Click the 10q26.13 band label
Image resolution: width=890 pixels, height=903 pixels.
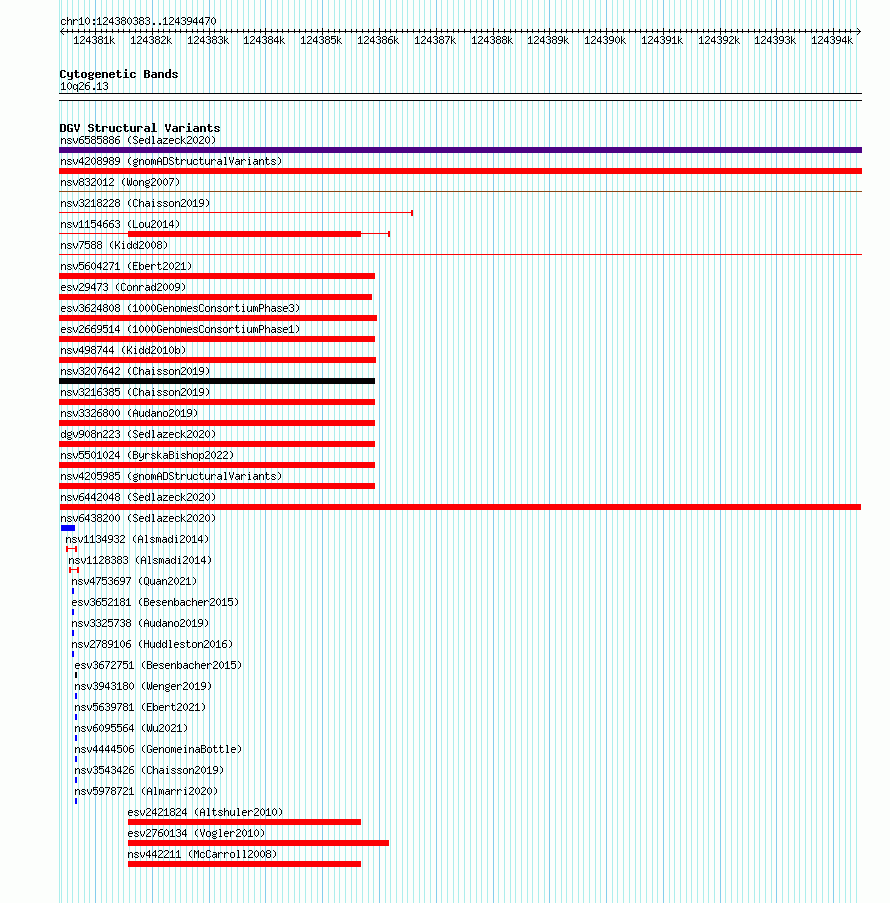tap(84, 86)
